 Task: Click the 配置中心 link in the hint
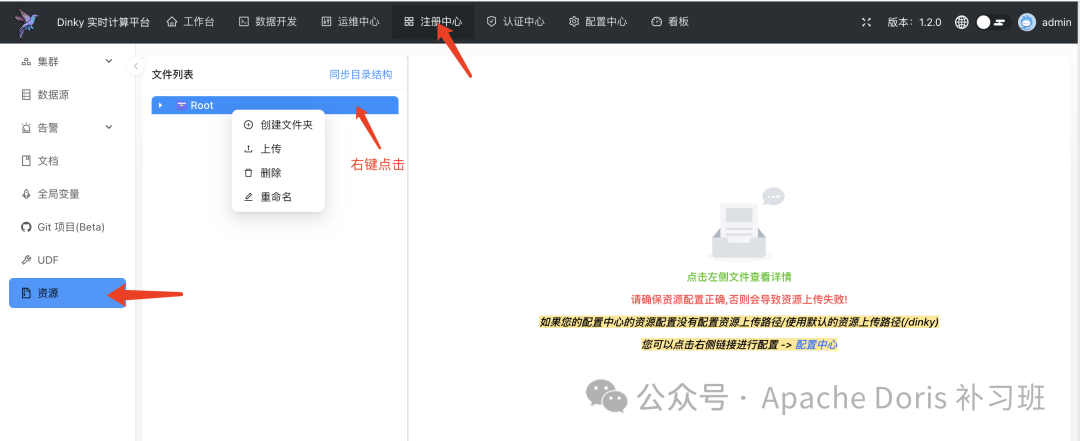816,345
